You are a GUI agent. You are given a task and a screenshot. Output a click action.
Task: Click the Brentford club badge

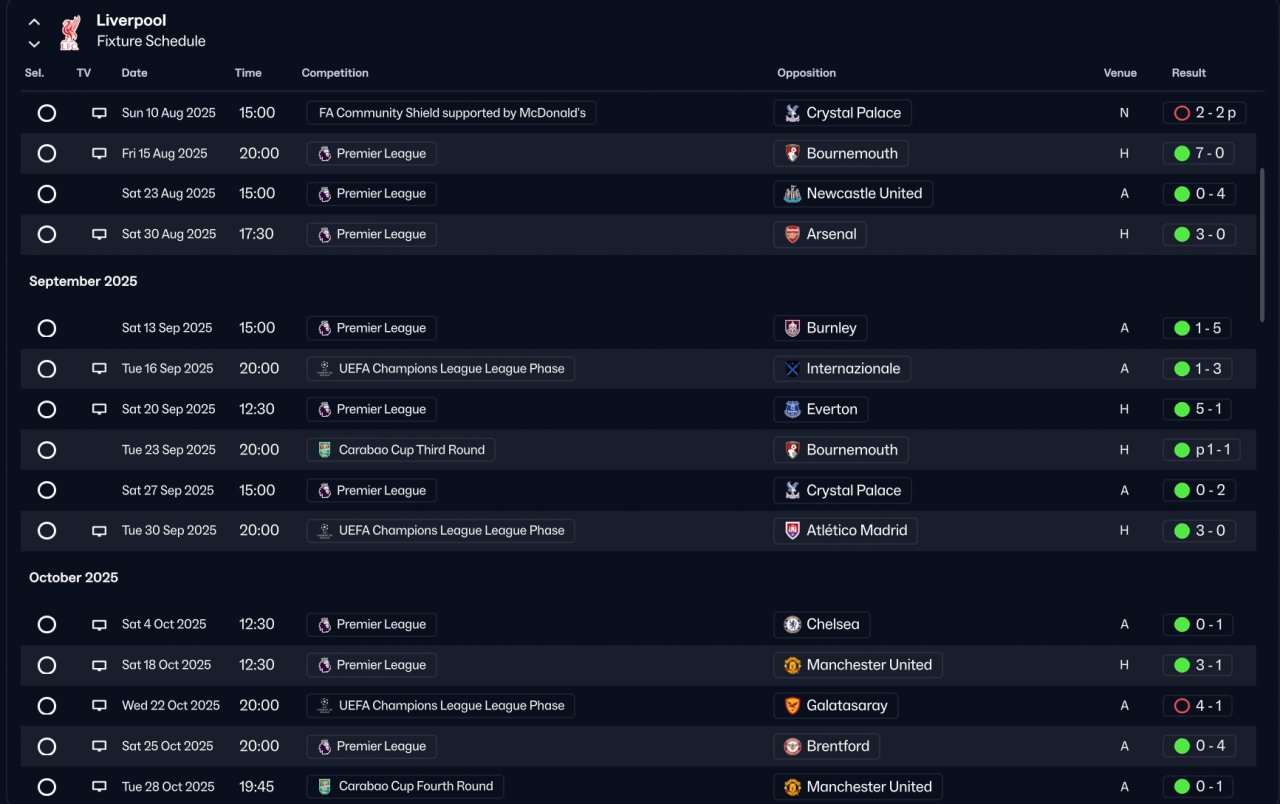coord(792,746)
